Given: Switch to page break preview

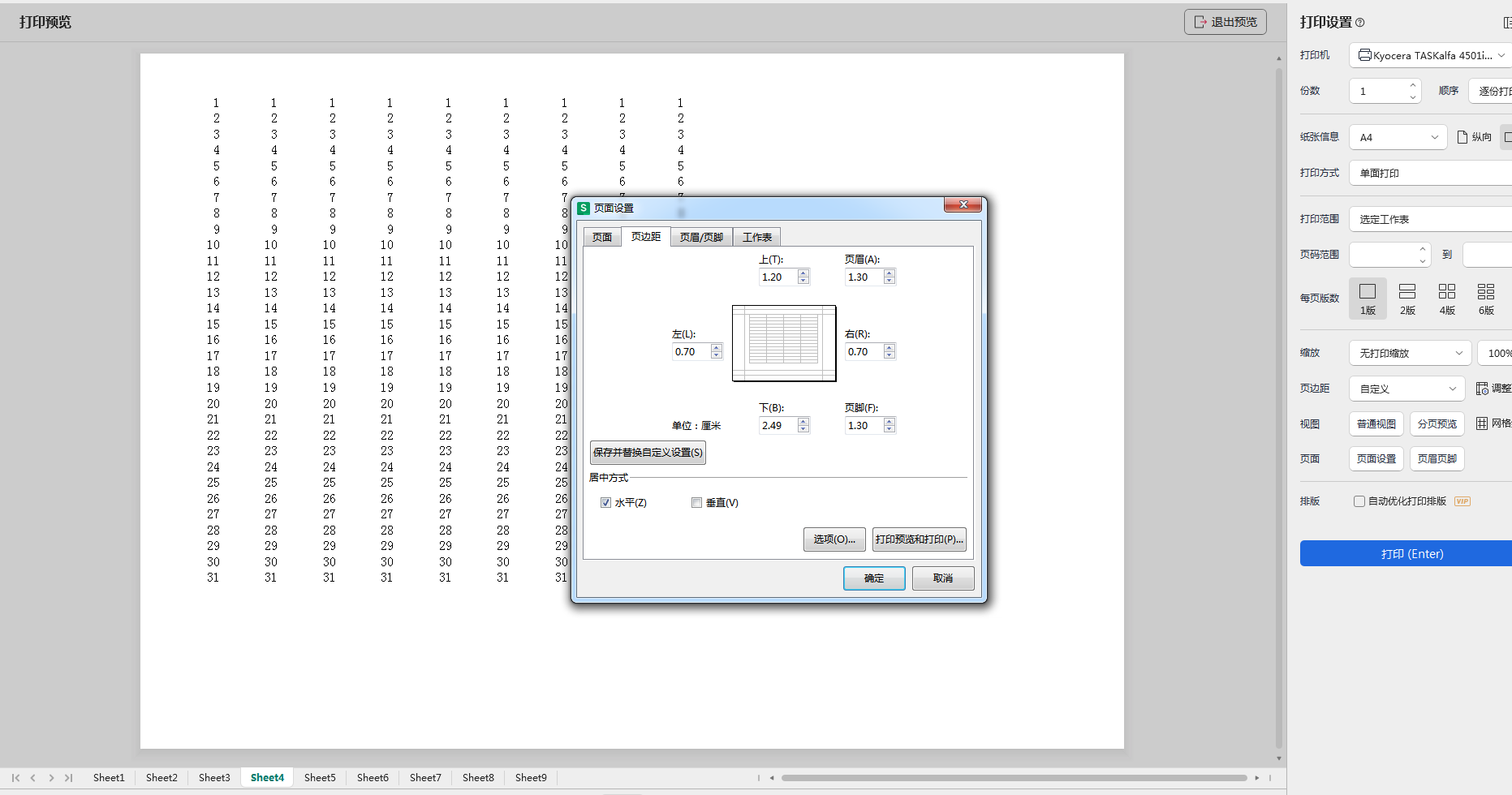Looking at the screenshot, I should [x=1437, y=423].
